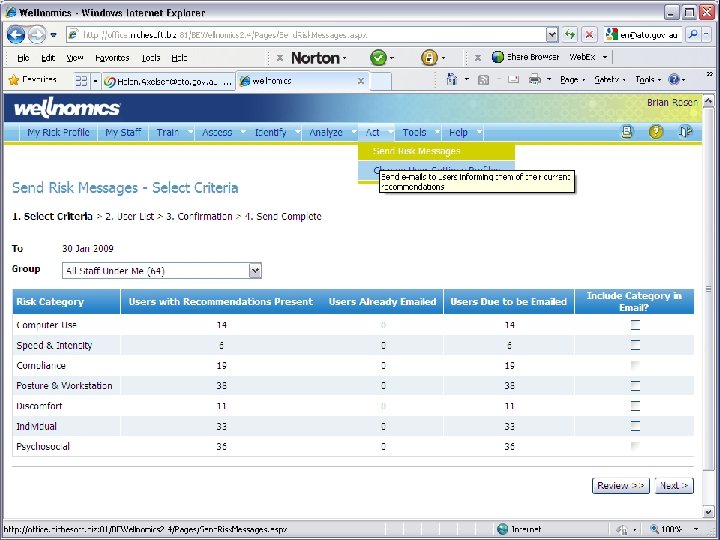Check Include Category for Speed & Intensity

pyautogui.click(x=635, y=345)
